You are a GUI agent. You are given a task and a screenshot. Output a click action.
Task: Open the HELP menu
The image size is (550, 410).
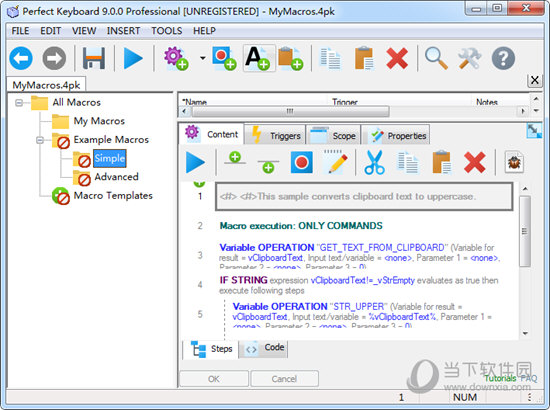pos(204,31)
